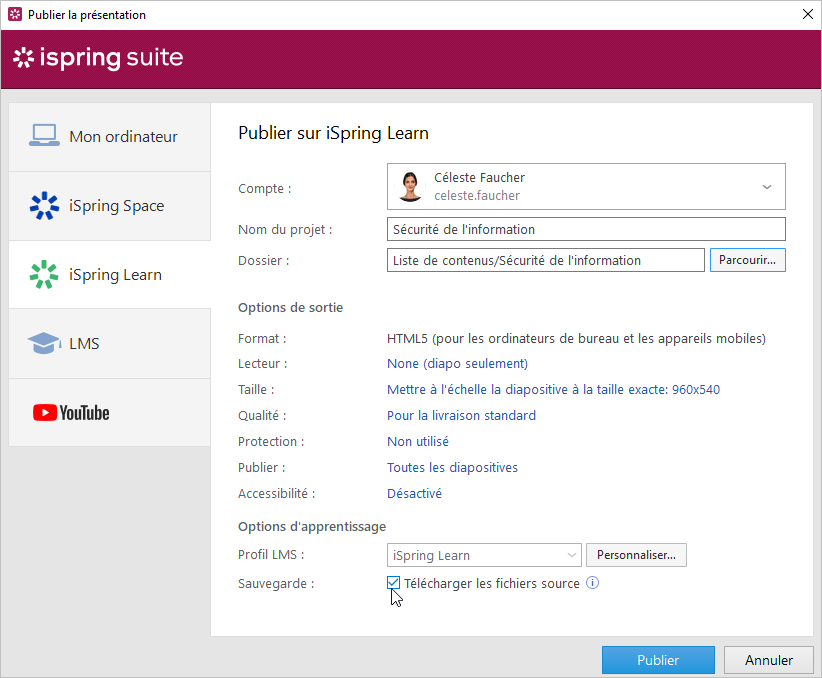Click the HTML5 format description text
This screenshot has width=822, height=678.
pos(576,339)
